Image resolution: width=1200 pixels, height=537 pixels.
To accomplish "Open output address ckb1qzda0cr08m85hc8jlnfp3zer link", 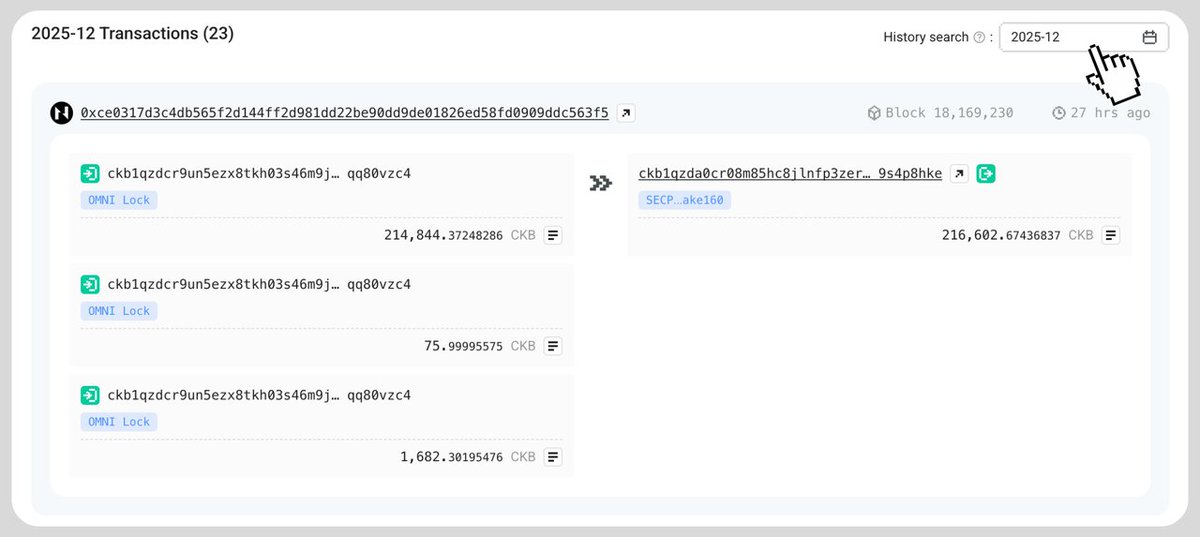I will pos(790,173).
